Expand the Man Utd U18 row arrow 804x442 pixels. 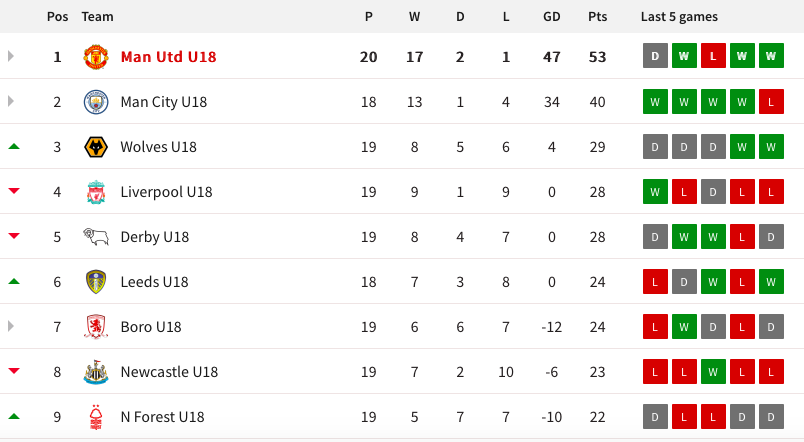coord(12,56)
